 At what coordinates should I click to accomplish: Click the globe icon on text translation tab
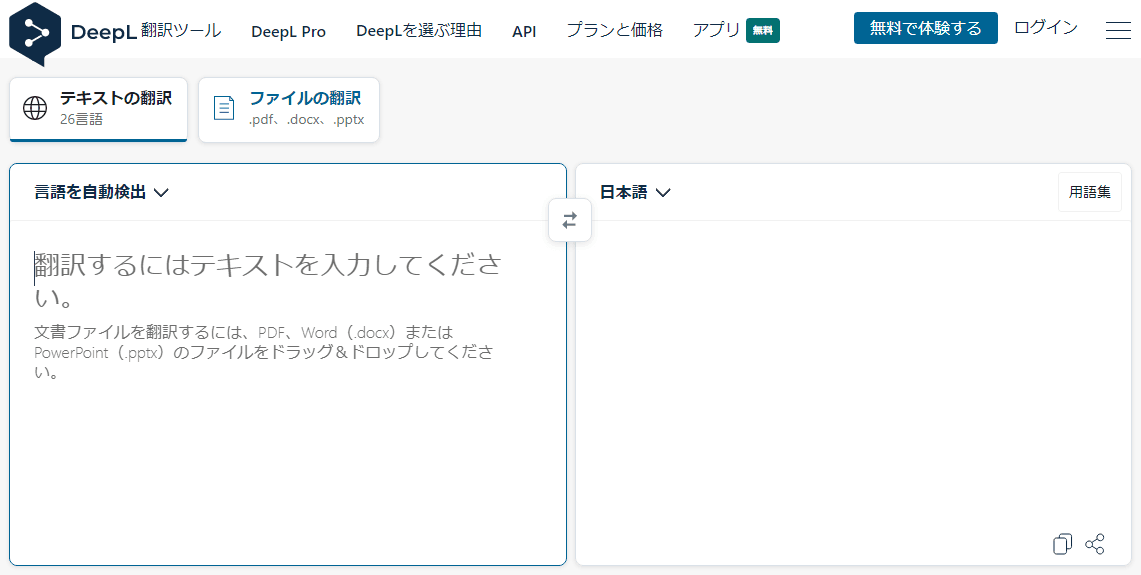35,108
